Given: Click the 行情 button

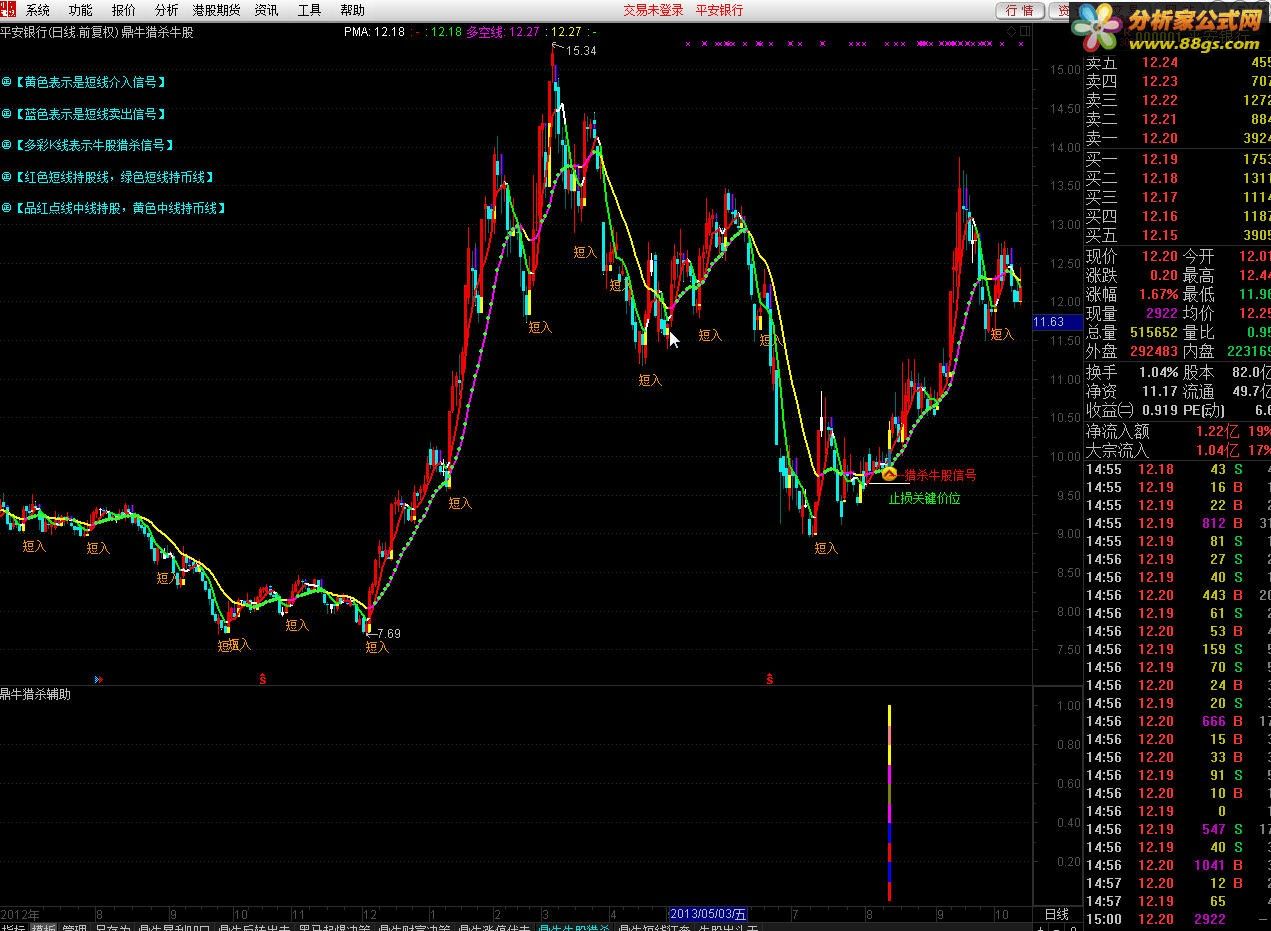Looking at the screenshot, I should coord(1019,10).
